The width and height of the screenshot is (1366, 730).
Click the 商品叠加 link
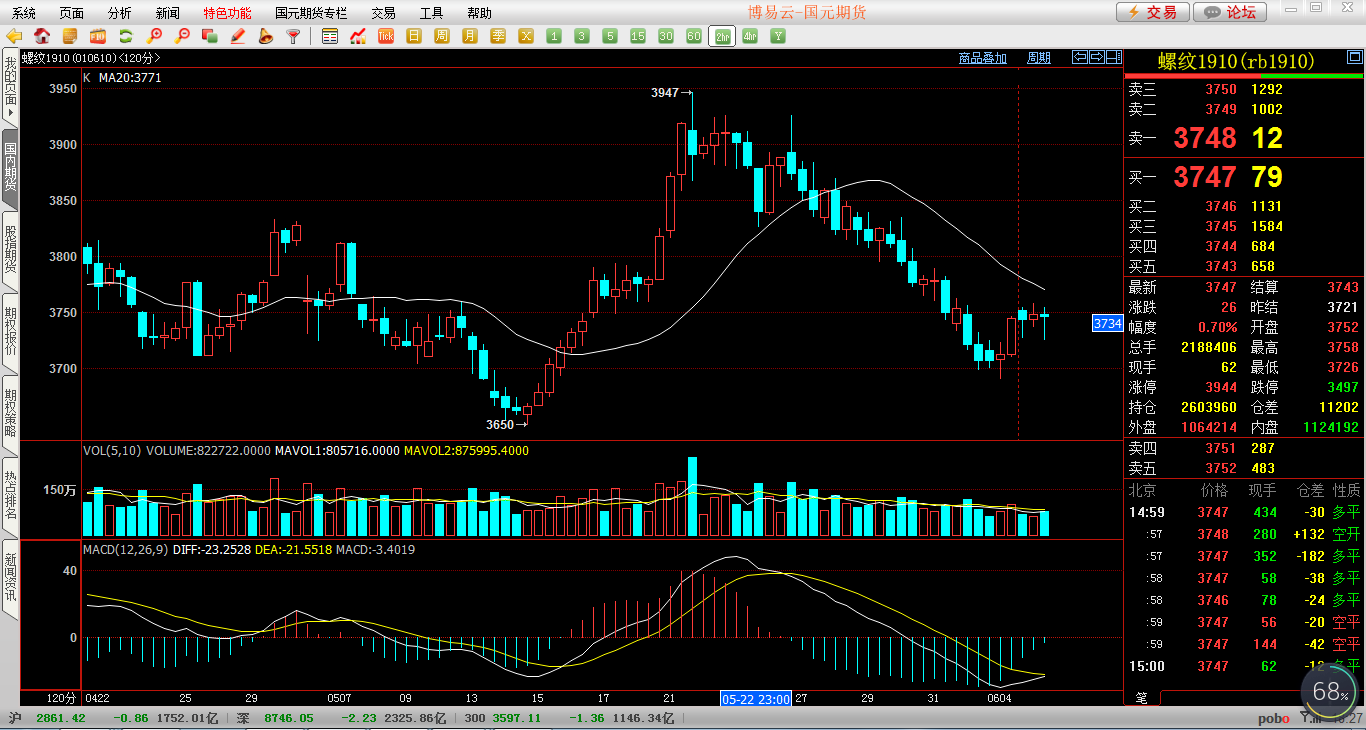point(982,58)
